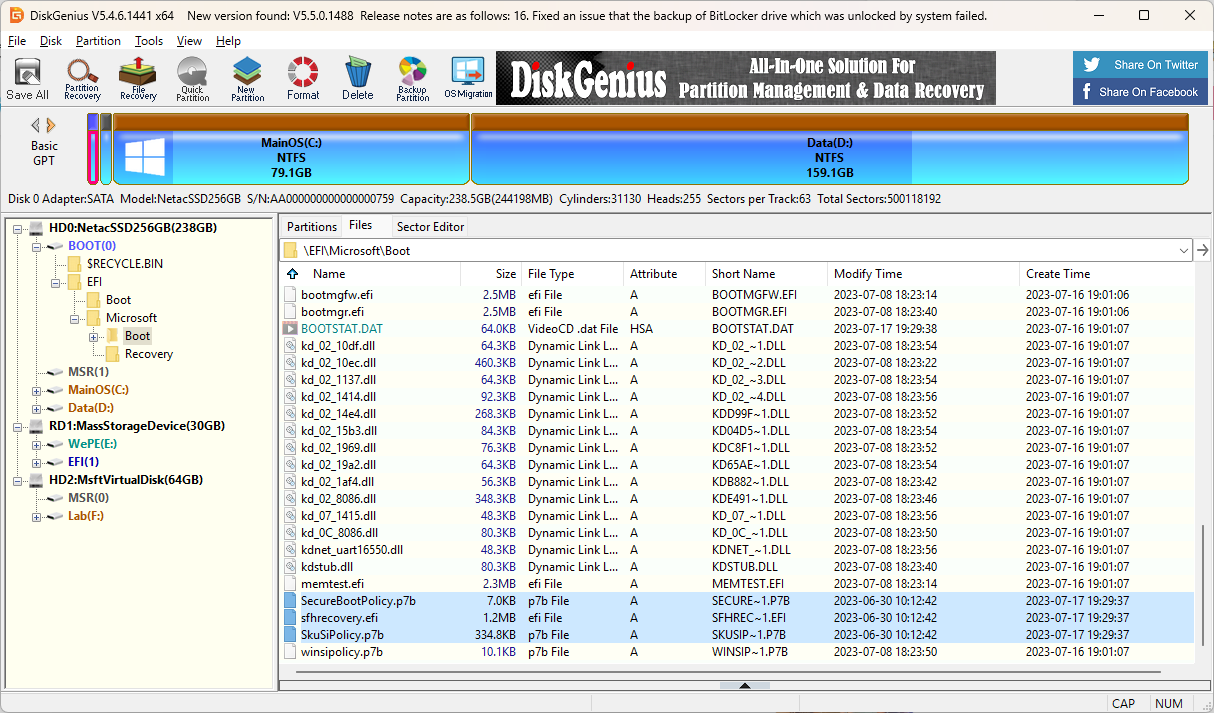Select EFI(1) under RD1 MassStorageDevice
The width and height of the screenshot is (1214, 713).
tap(83, 462)
